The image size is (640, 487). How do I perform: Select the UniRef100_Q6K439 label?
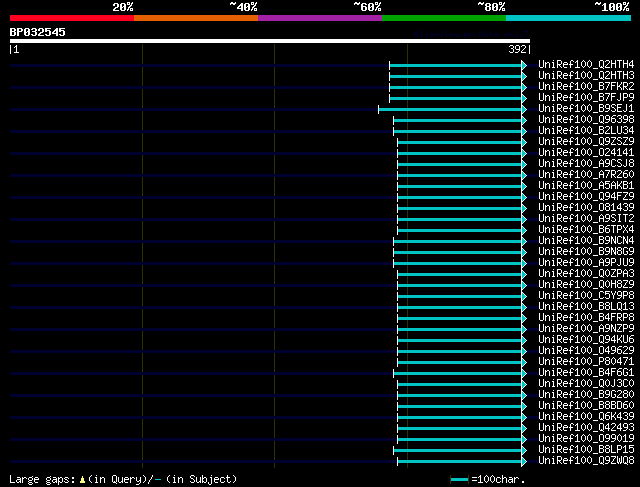pyautogui.click(x=586, y=417)
